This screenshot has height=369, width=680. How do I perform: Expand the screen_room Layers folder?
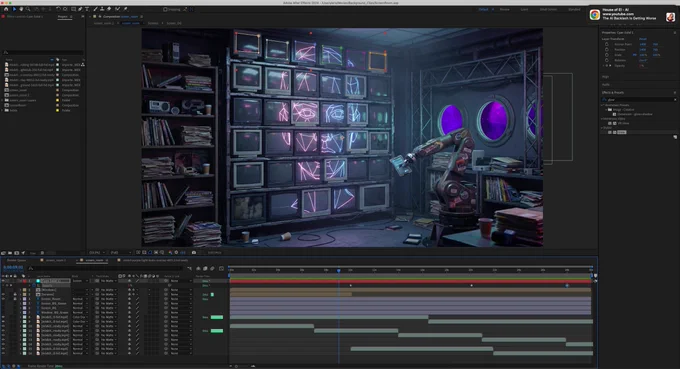coord(2,100)
